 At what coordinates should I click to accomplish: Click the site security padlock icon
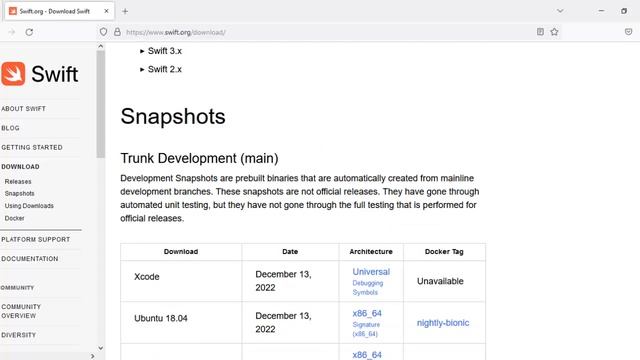(117, 32)
